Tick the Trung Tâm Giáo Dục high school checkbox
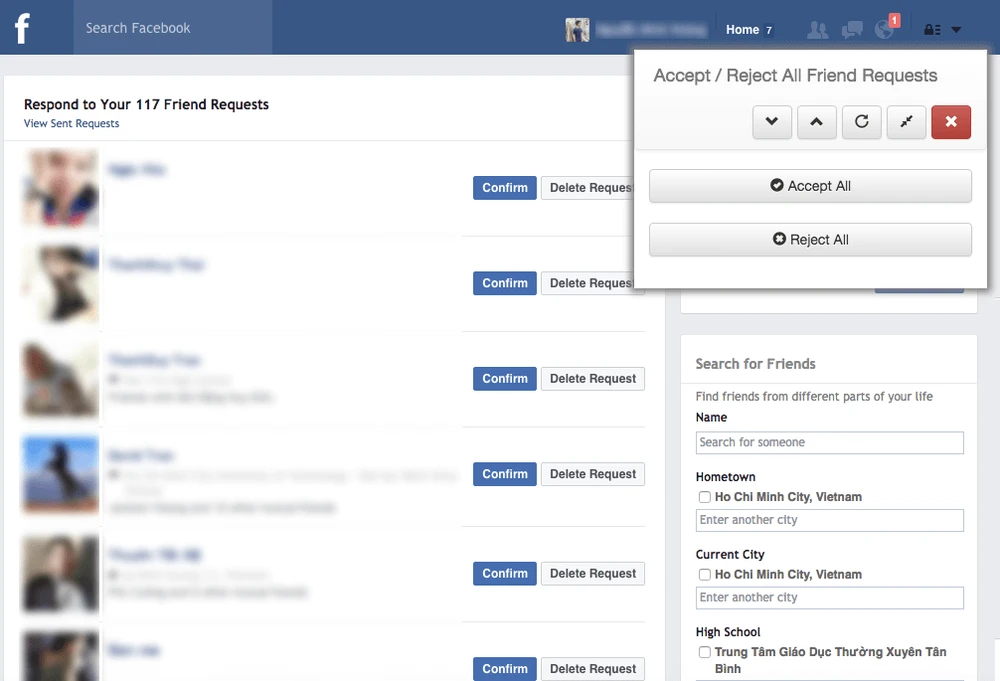The height and width of the screenshot is (681, 1000). coord(705,652)
